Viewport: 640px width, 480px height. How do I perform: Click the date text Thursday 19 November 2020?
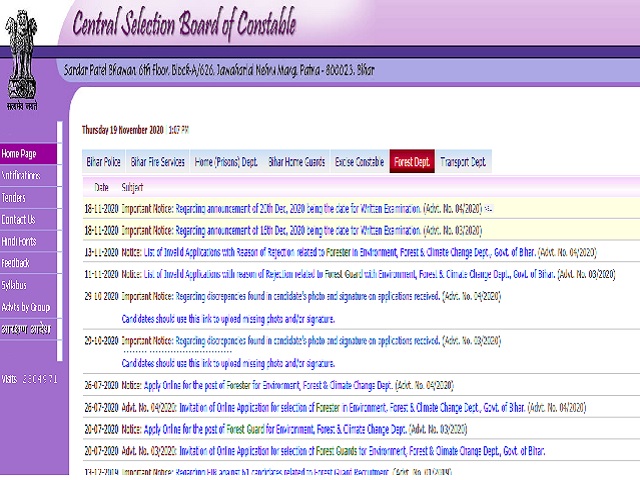(x=122, y=130)
